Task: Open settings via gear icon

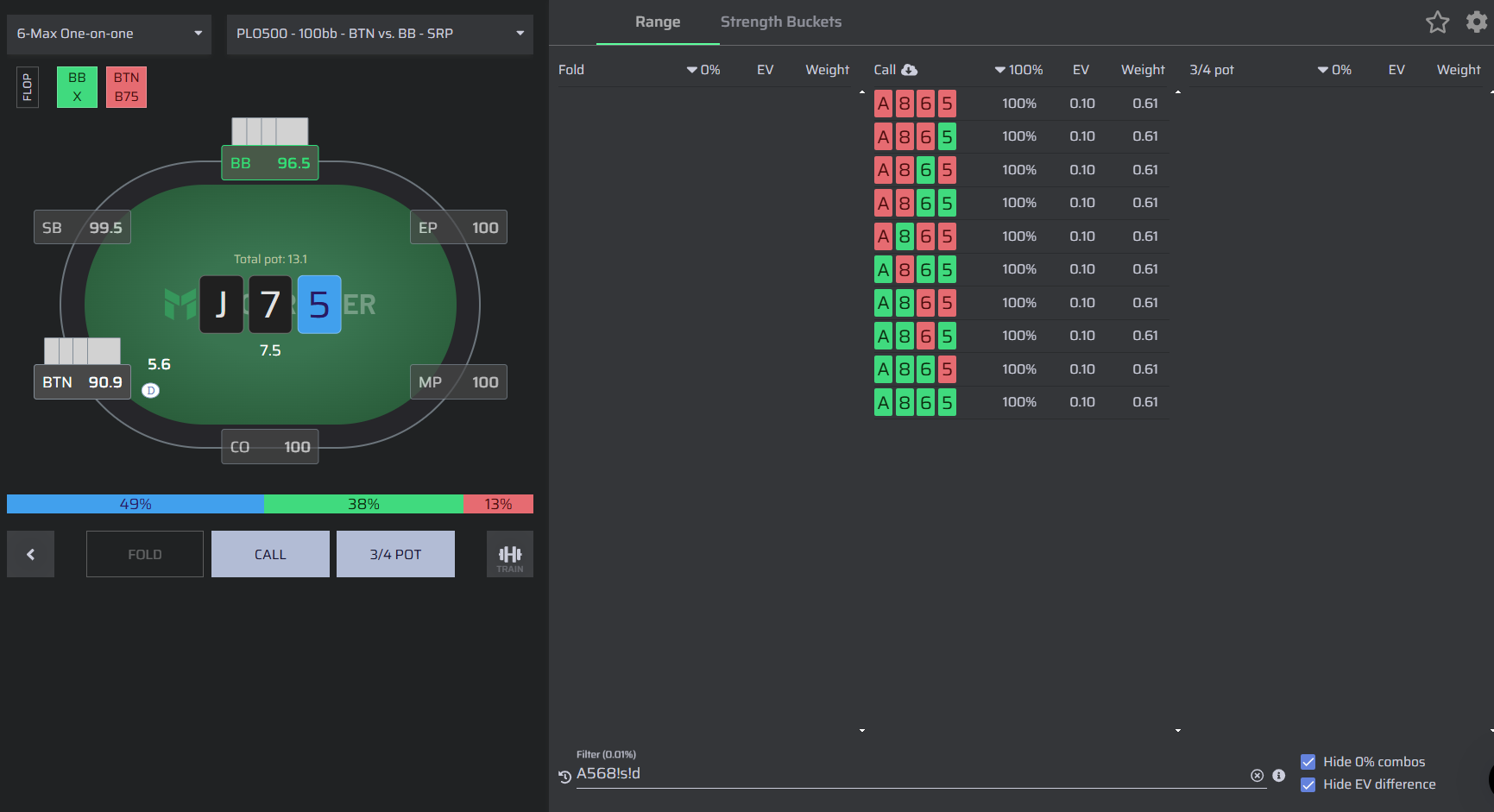Action: click(x=1477, y=22)
